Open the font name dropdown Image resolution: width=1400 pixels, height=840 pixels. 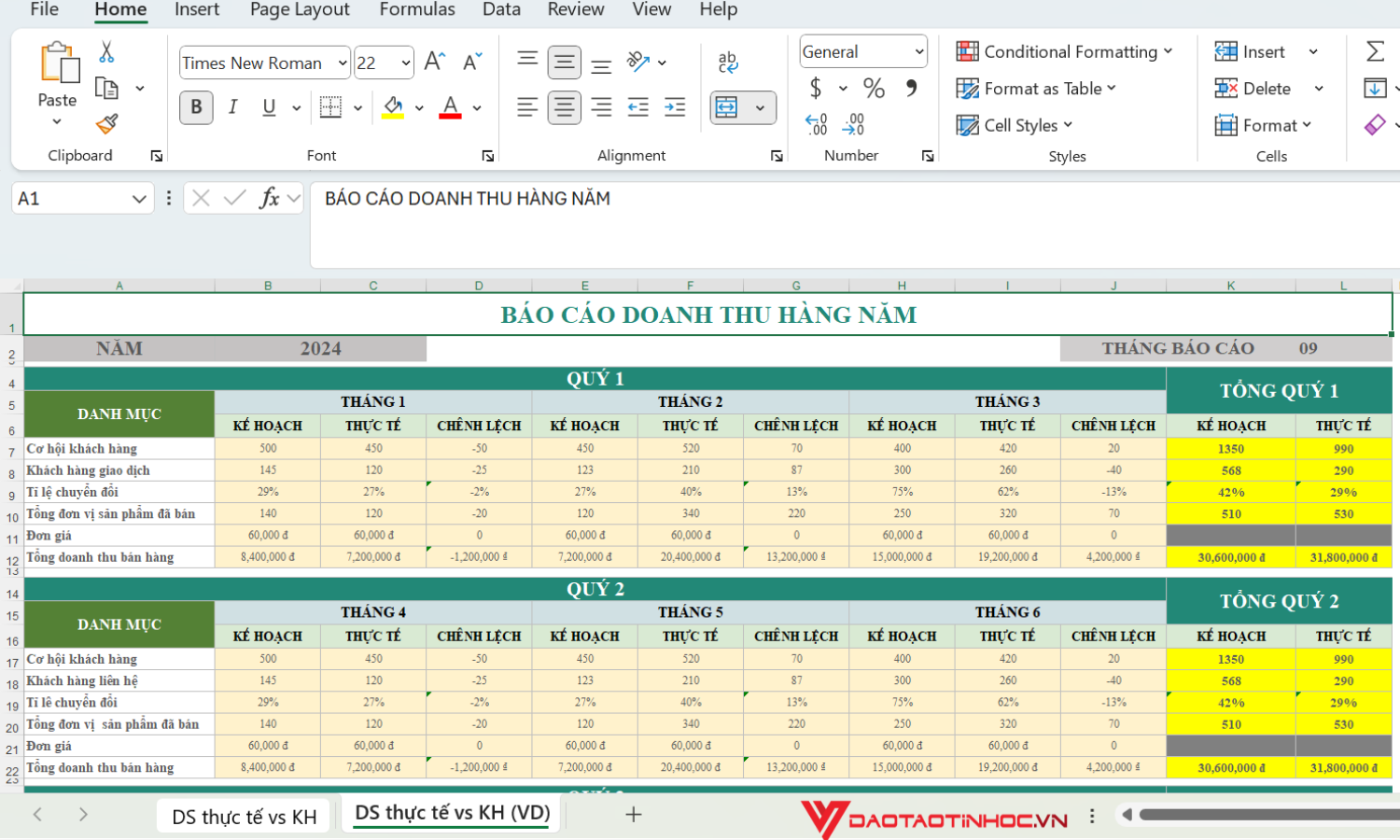pos(343,63)
